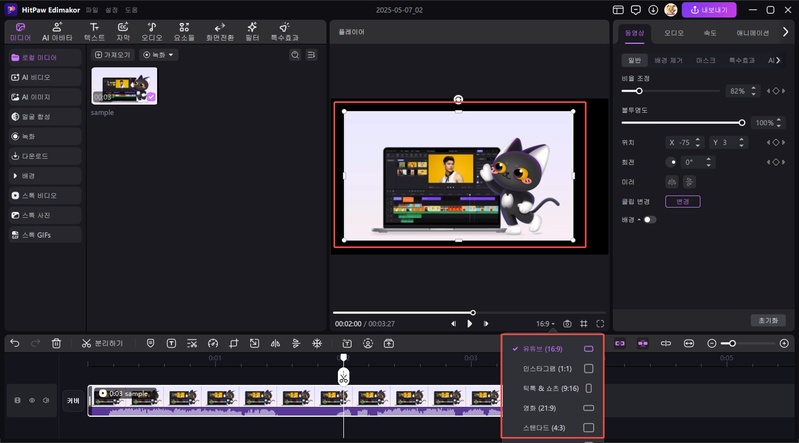799x443 pixels.
Task: Select 유튜브 (16:9) aspect ratio
Action: 553,349
